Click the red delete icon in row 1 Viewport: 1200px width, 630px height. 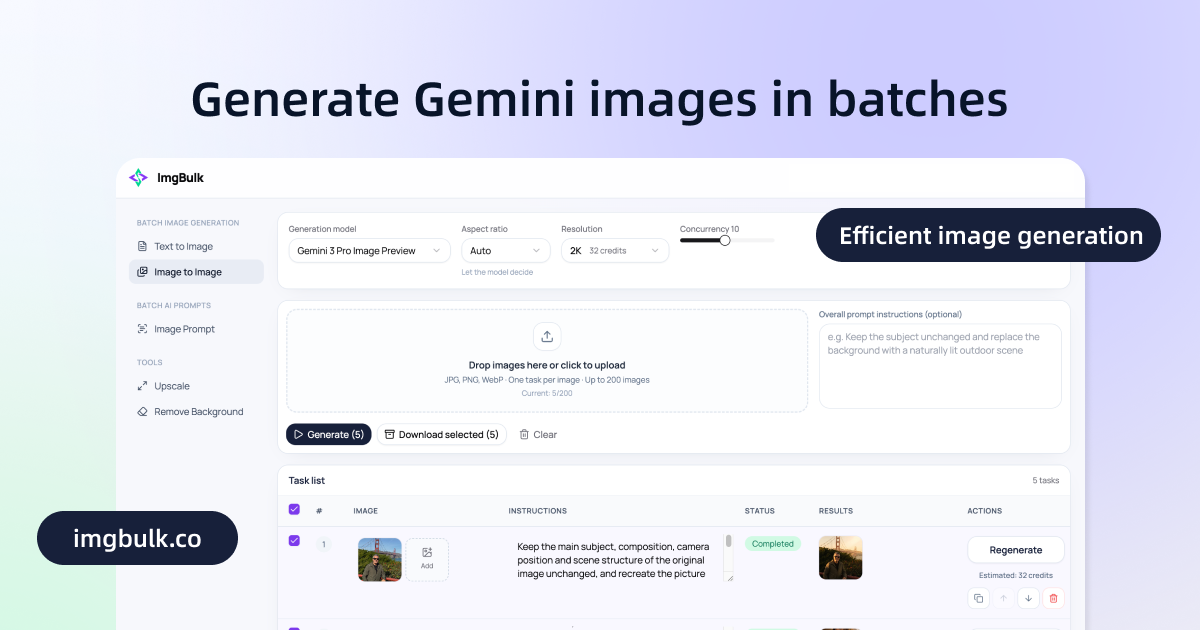coord(1053,598)
